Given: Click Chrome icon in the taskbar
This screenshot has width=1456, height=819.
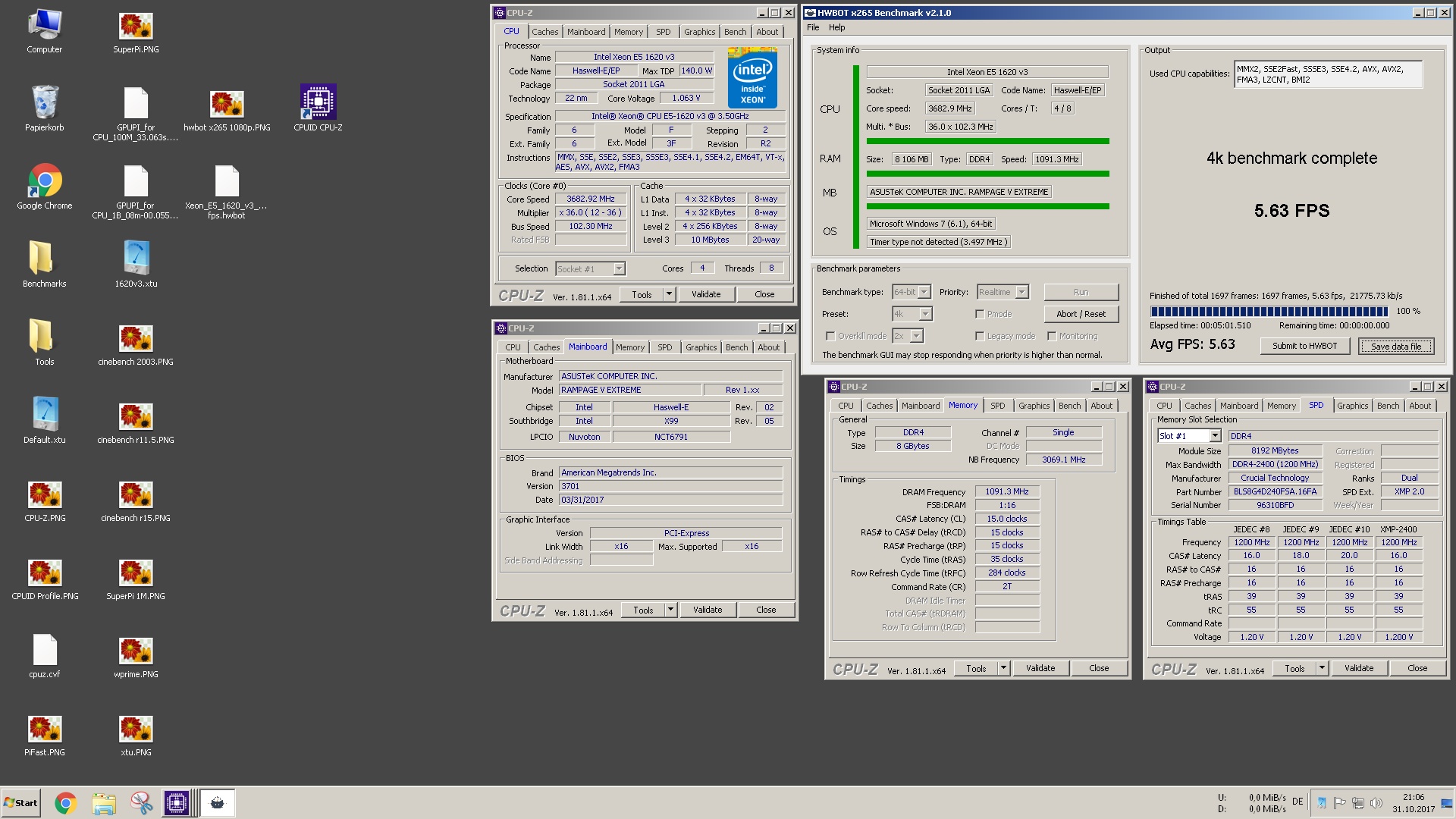Looking at the screenshot, I should point(65,803).
